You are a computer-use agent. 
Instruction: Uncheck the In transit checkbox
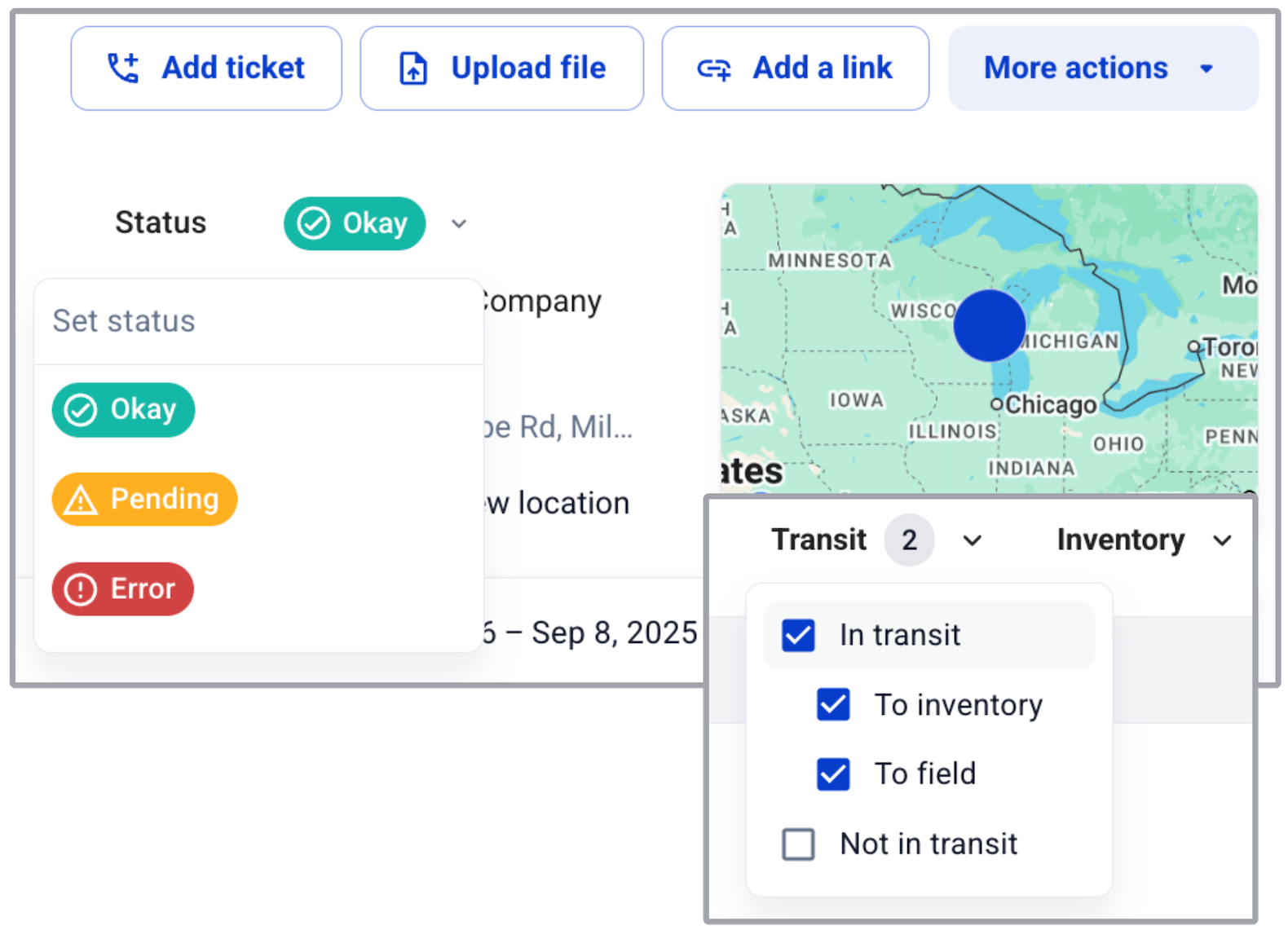coord(798,636)
